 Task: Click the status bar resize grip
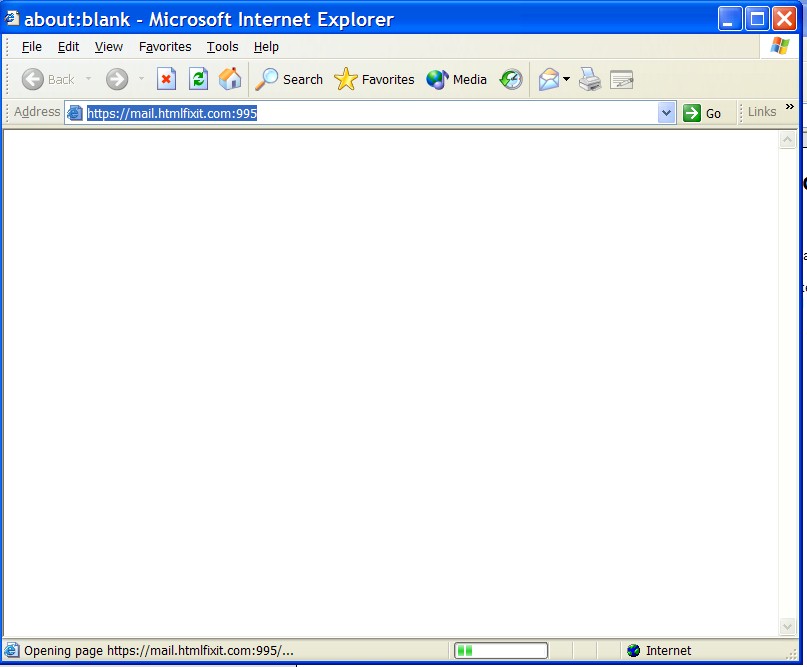792,654
